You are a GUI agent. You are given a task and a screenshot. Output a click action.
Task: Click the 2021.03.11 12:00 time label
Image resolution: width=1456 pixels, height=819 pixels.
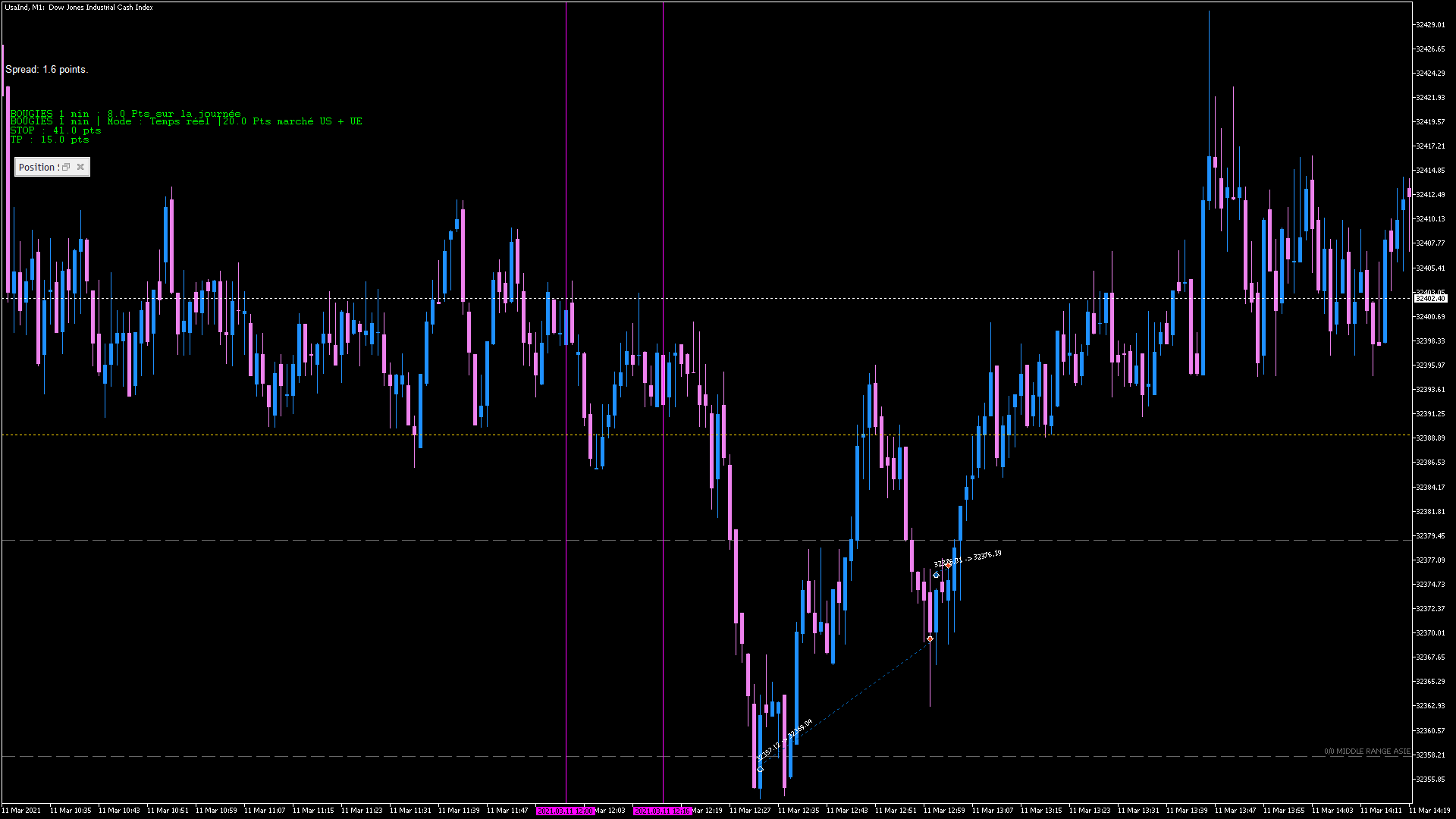(x=565, y=811)
